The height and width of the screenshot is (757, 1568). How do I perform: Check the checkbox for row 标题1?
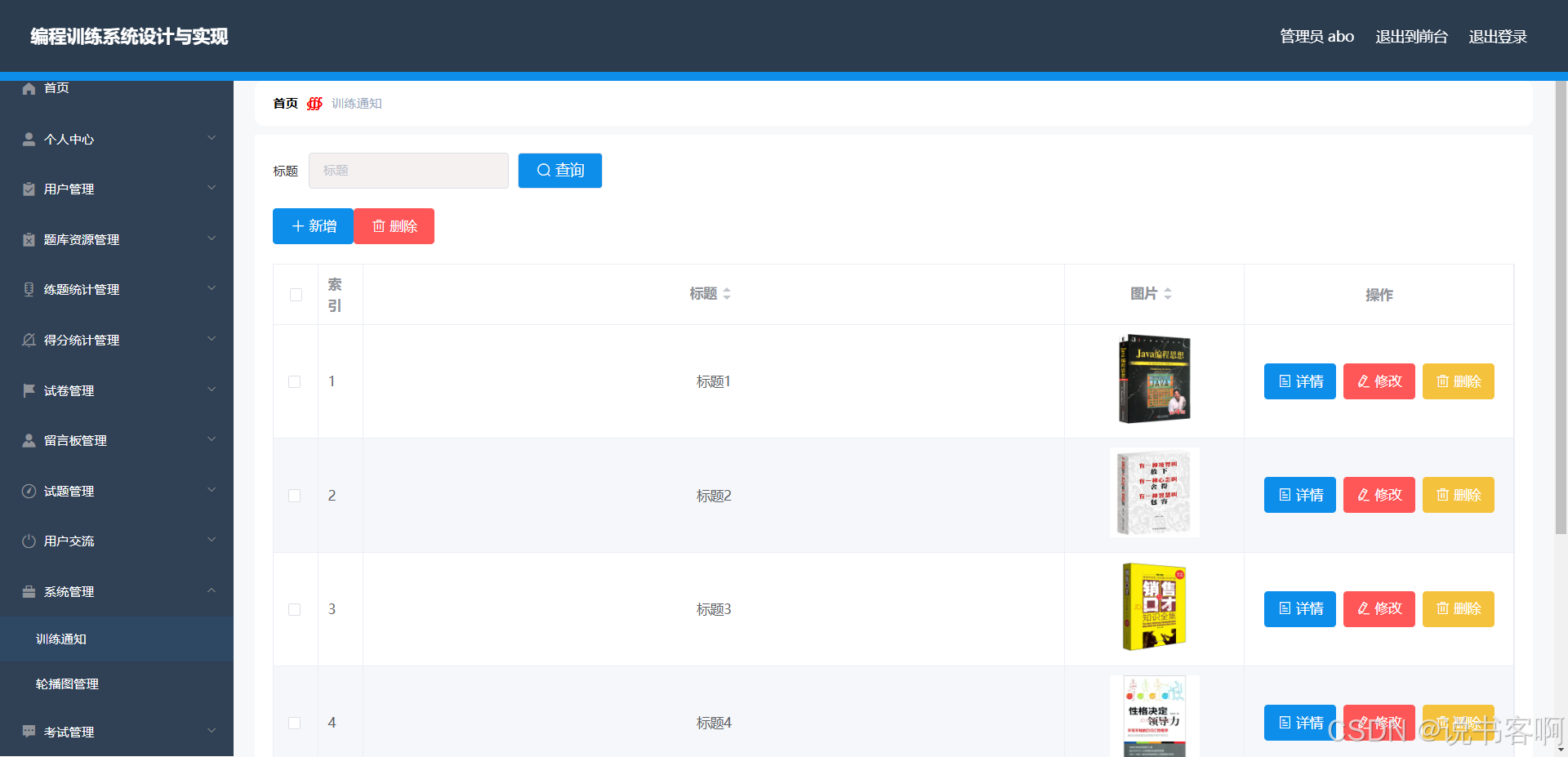[x=295, y=382]
